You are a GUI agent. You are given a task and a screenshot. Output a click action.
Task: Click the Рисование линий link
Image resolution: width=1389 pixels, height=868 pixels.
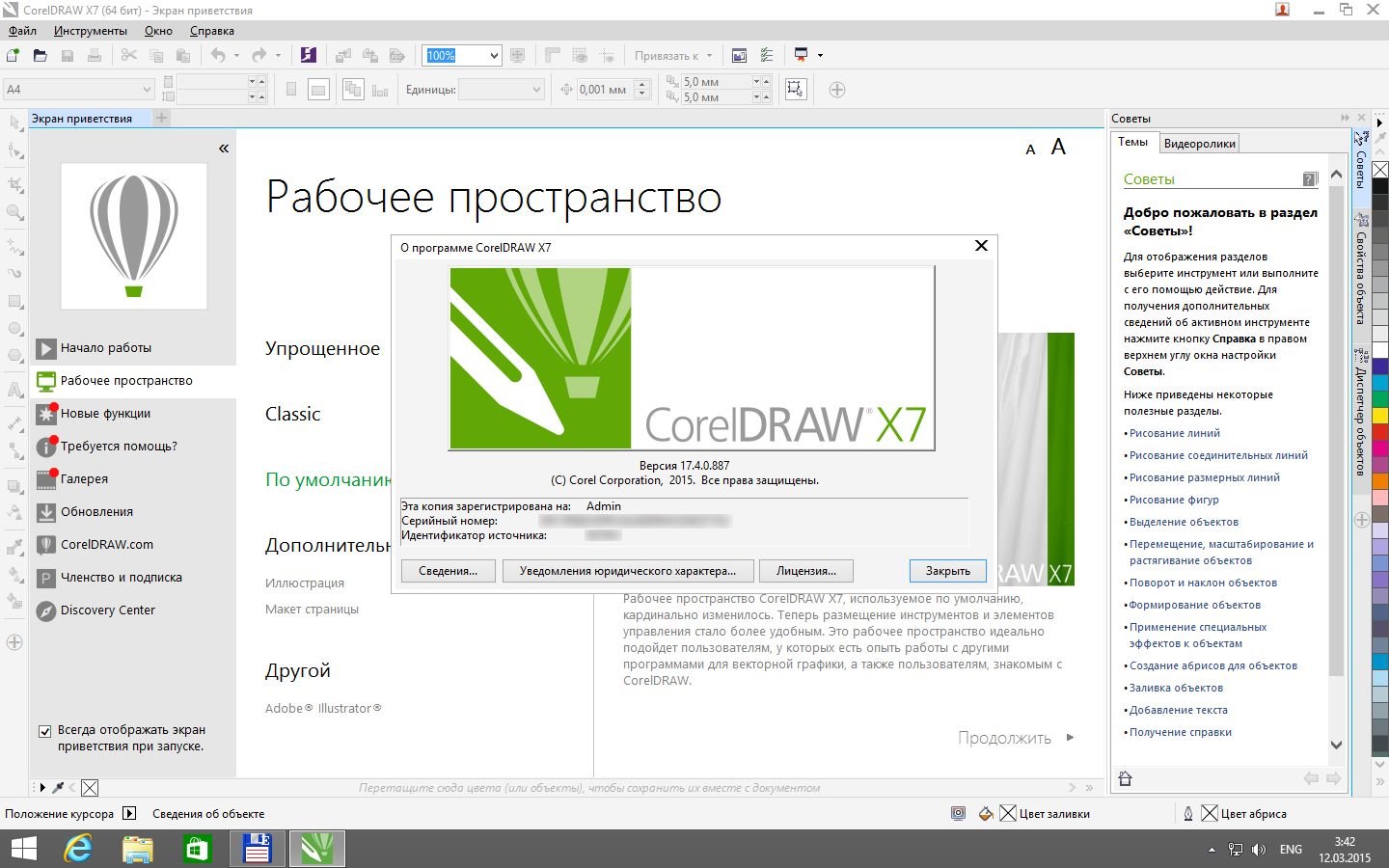pyautogui.click(x=1175, y=433)
